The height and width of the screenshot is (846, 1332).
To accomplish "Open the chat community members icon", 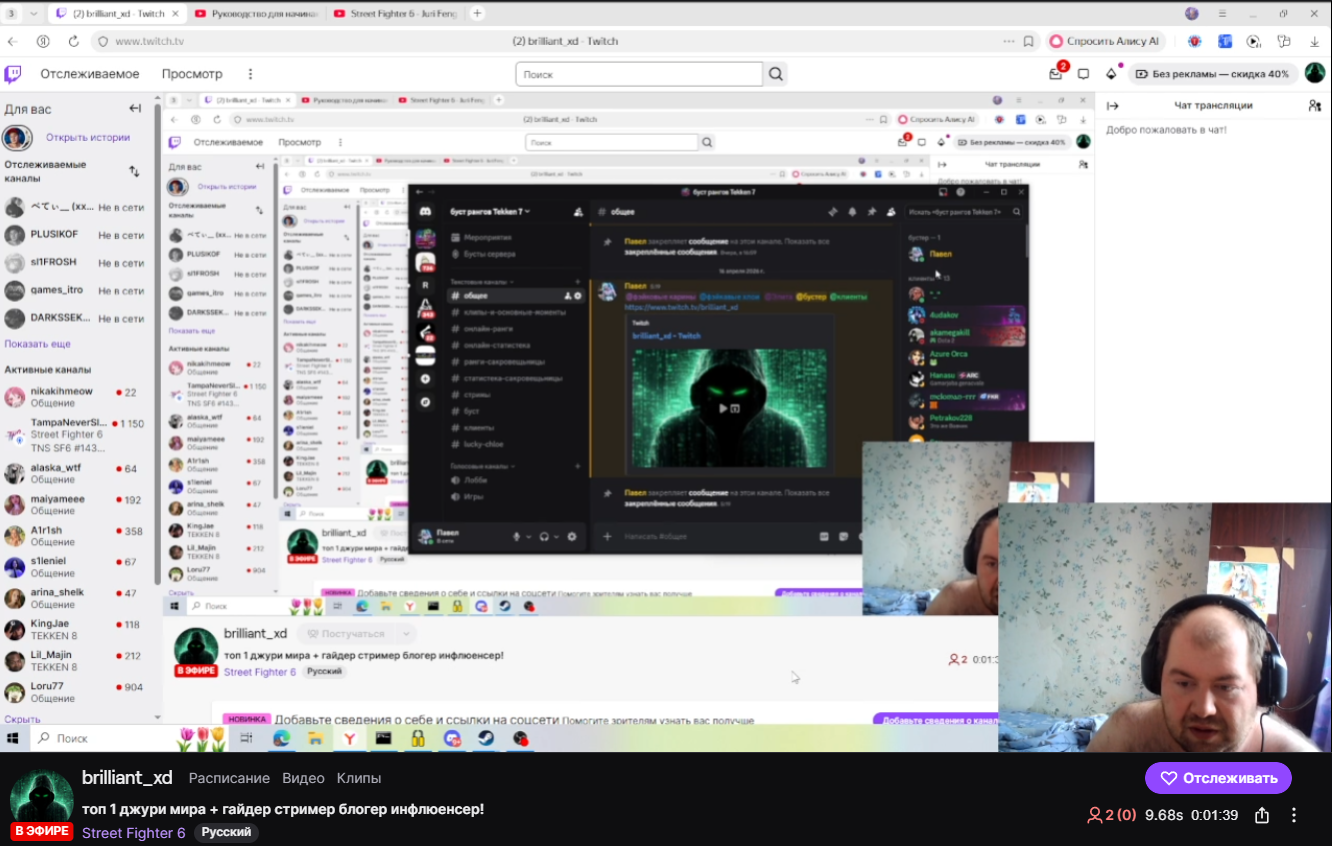I will [x=1314, y=105].
